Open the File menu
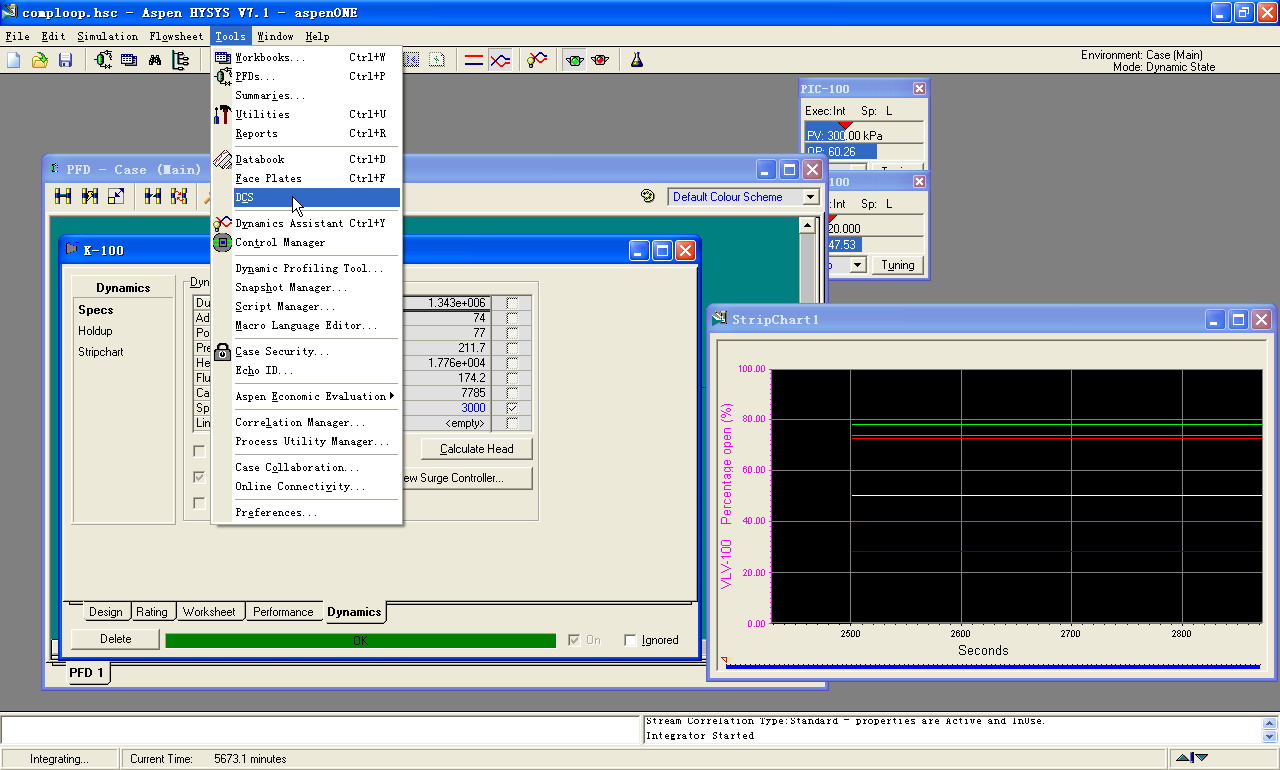Image resolution: width=1280 pixels, height=770 pixels. [x=17, y=36]
